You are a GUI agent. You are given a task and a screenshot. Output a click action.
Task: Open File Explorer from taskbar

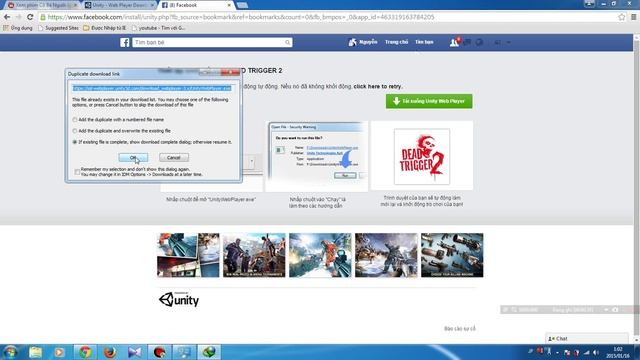pyautogui.click(x=36, y=352)
